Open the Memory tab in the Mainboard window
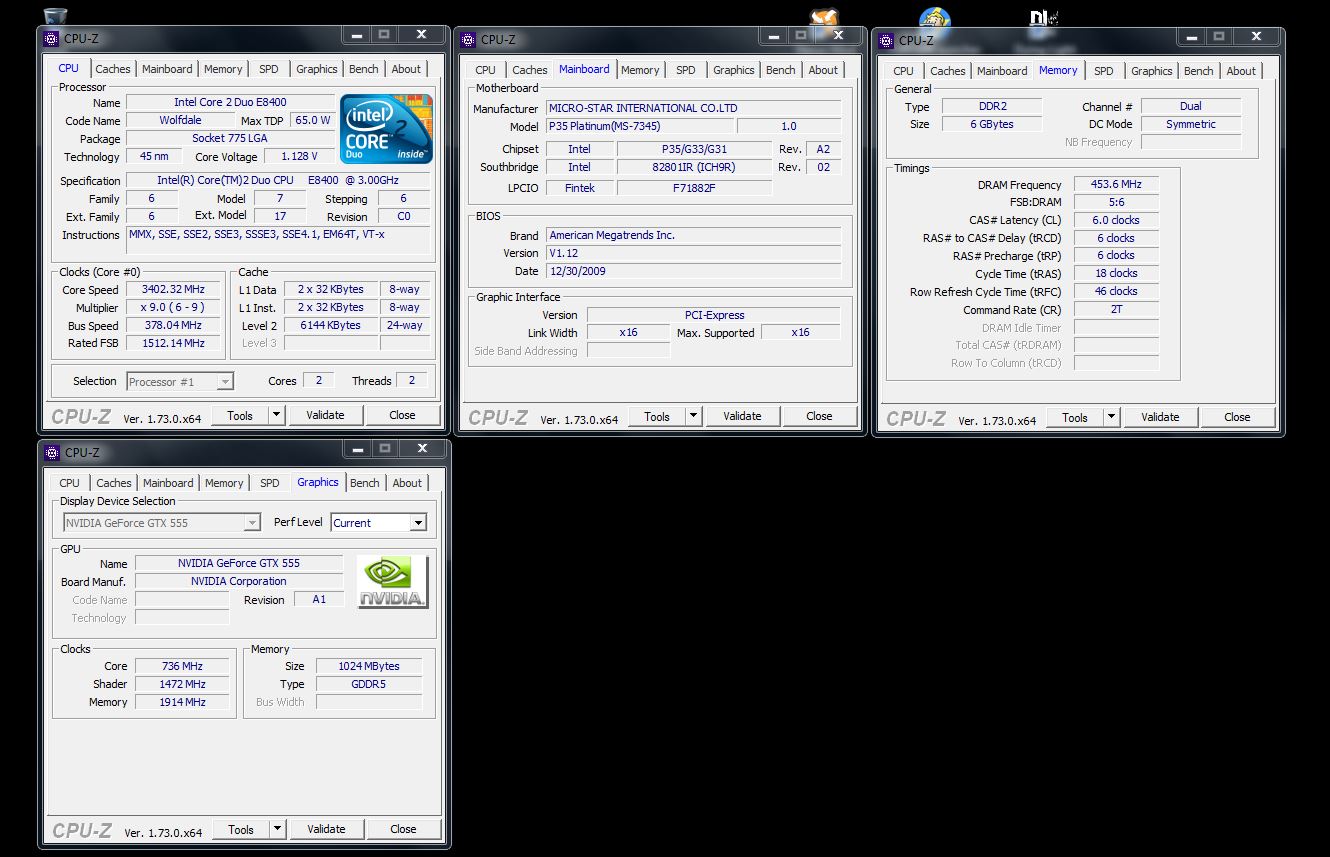The width and height of the screenshot is (1330, 857). click(640, 70)
